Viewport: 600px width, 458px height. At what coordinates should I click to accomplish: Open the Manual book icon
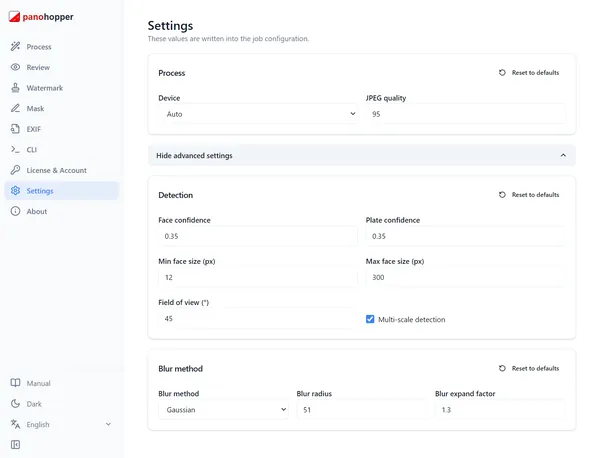(x=15, y=383)
